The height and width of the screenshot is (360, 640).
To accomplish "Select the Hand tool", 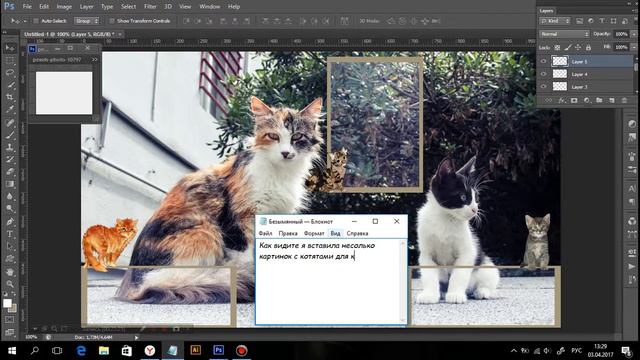I will click(10, 272).
